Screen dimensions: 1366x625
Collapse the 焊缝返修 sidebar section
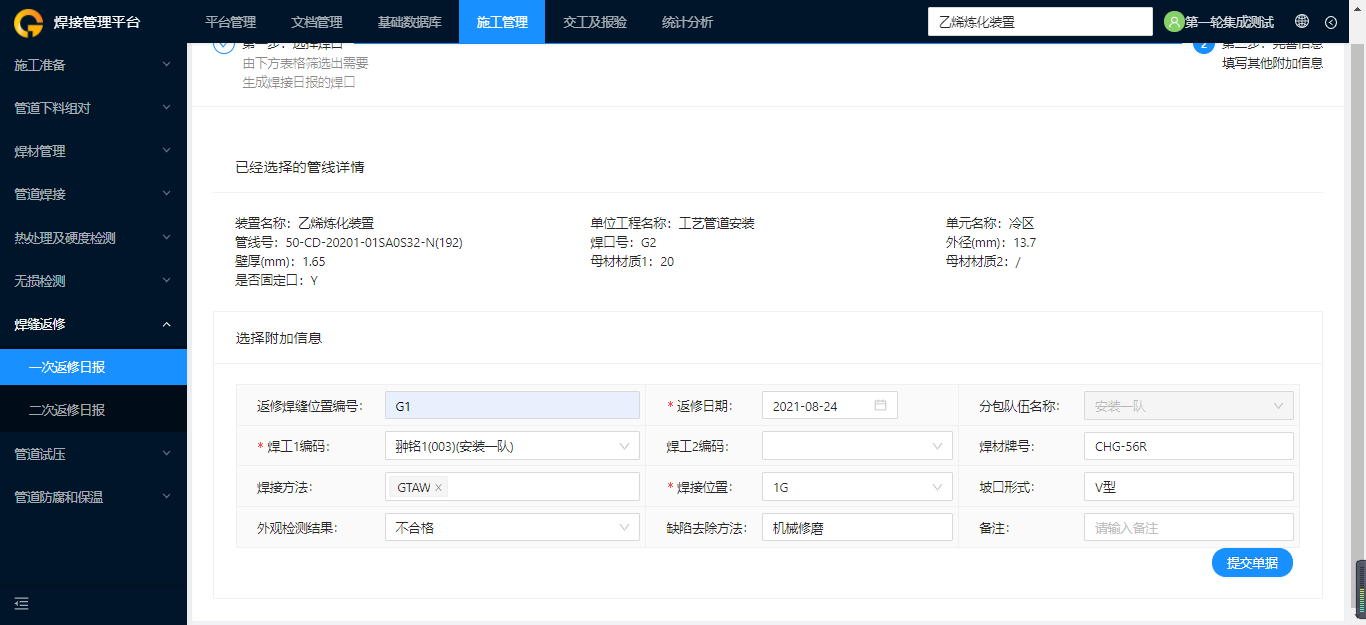click(x=93, y=324)
